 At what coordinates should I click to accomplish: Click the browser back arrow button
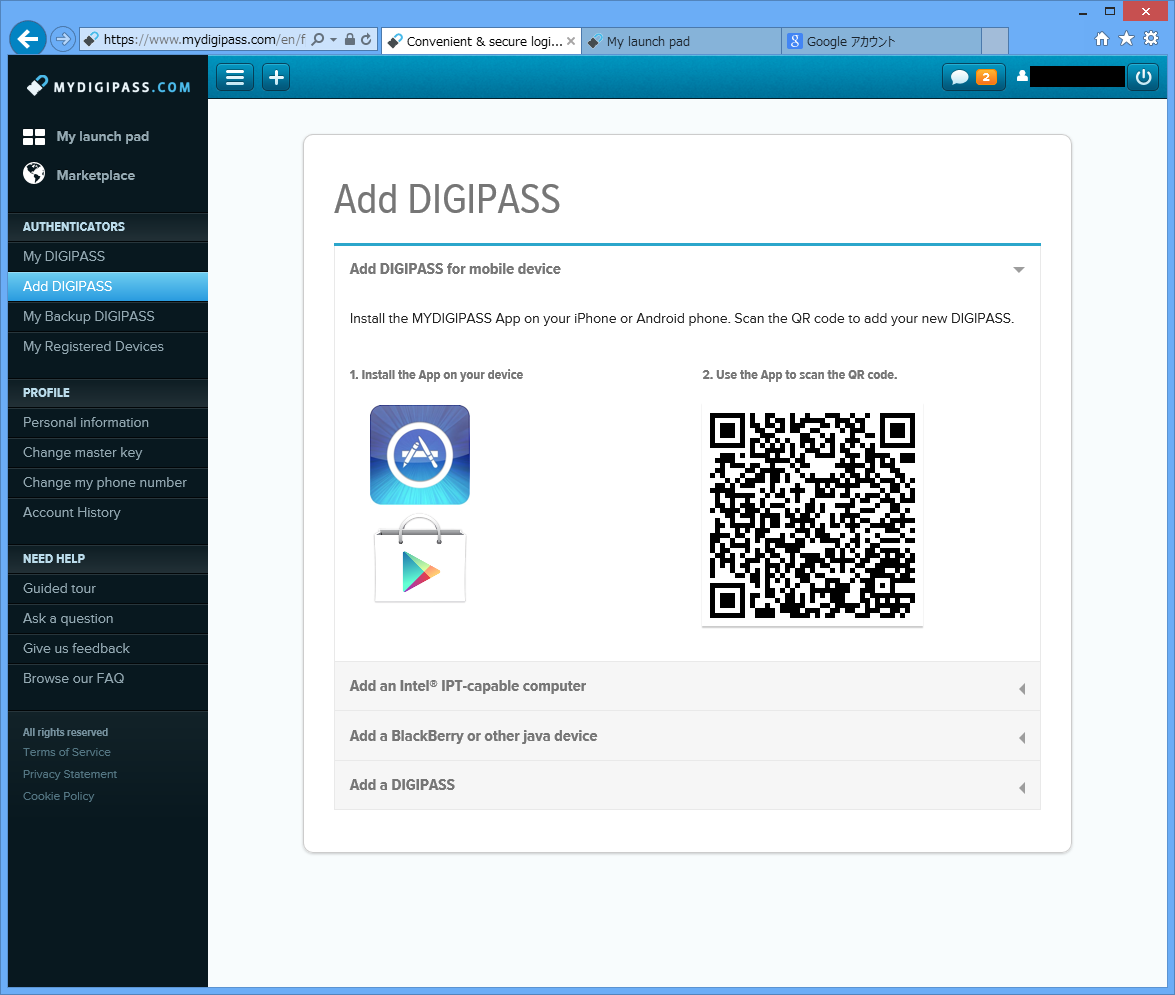28,40
